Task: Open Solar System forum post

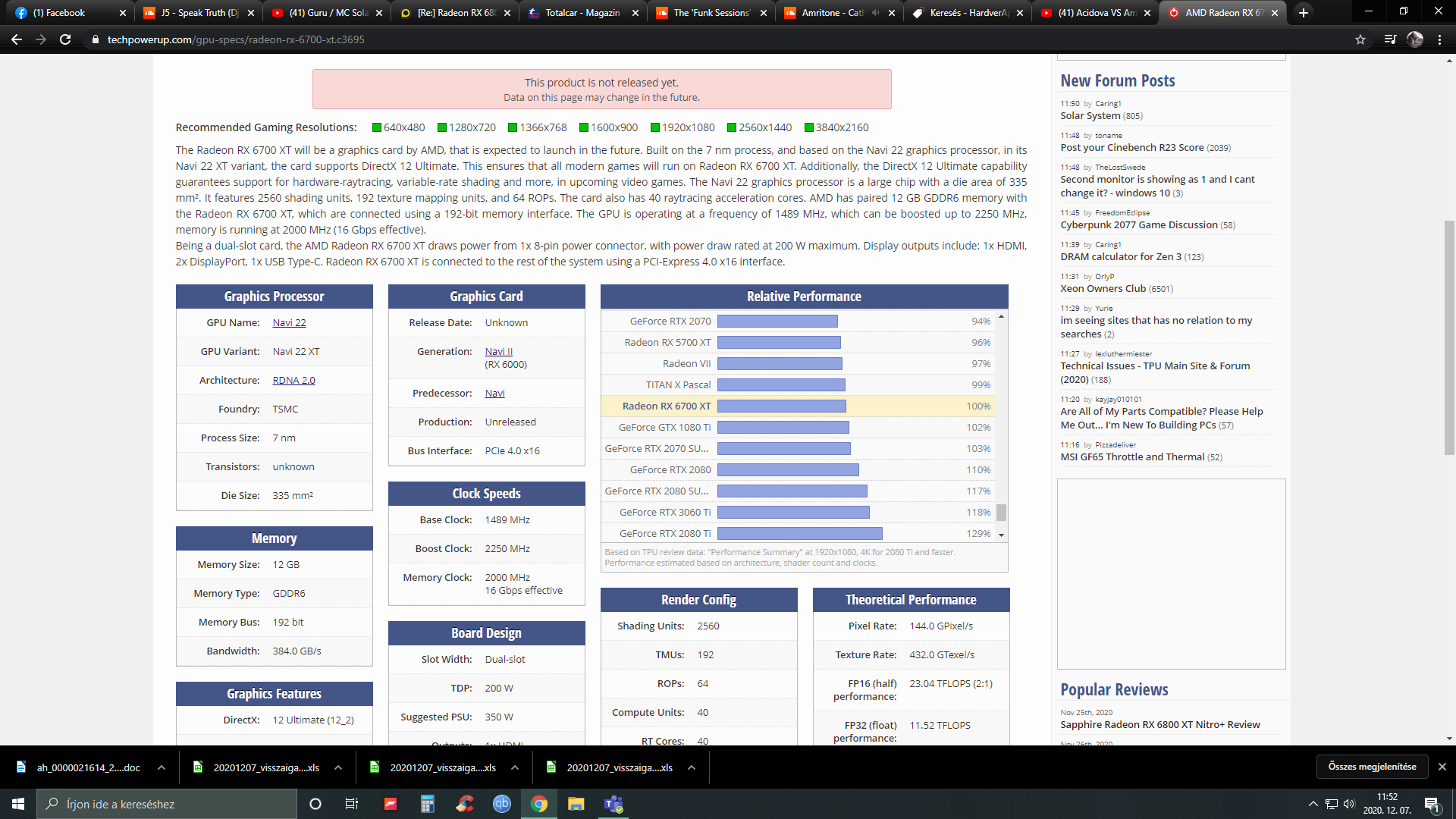Action: pos(1090,115)
